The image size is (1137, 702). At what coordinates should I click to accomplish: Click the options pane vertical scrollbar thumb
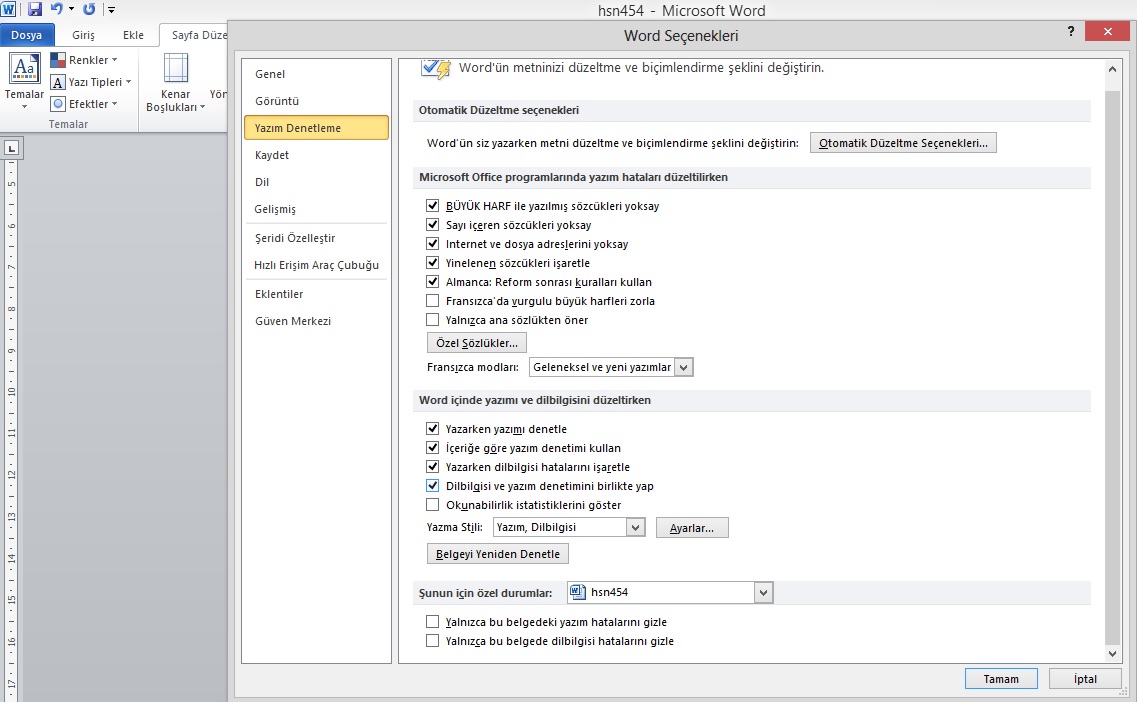coord(1112,367)
